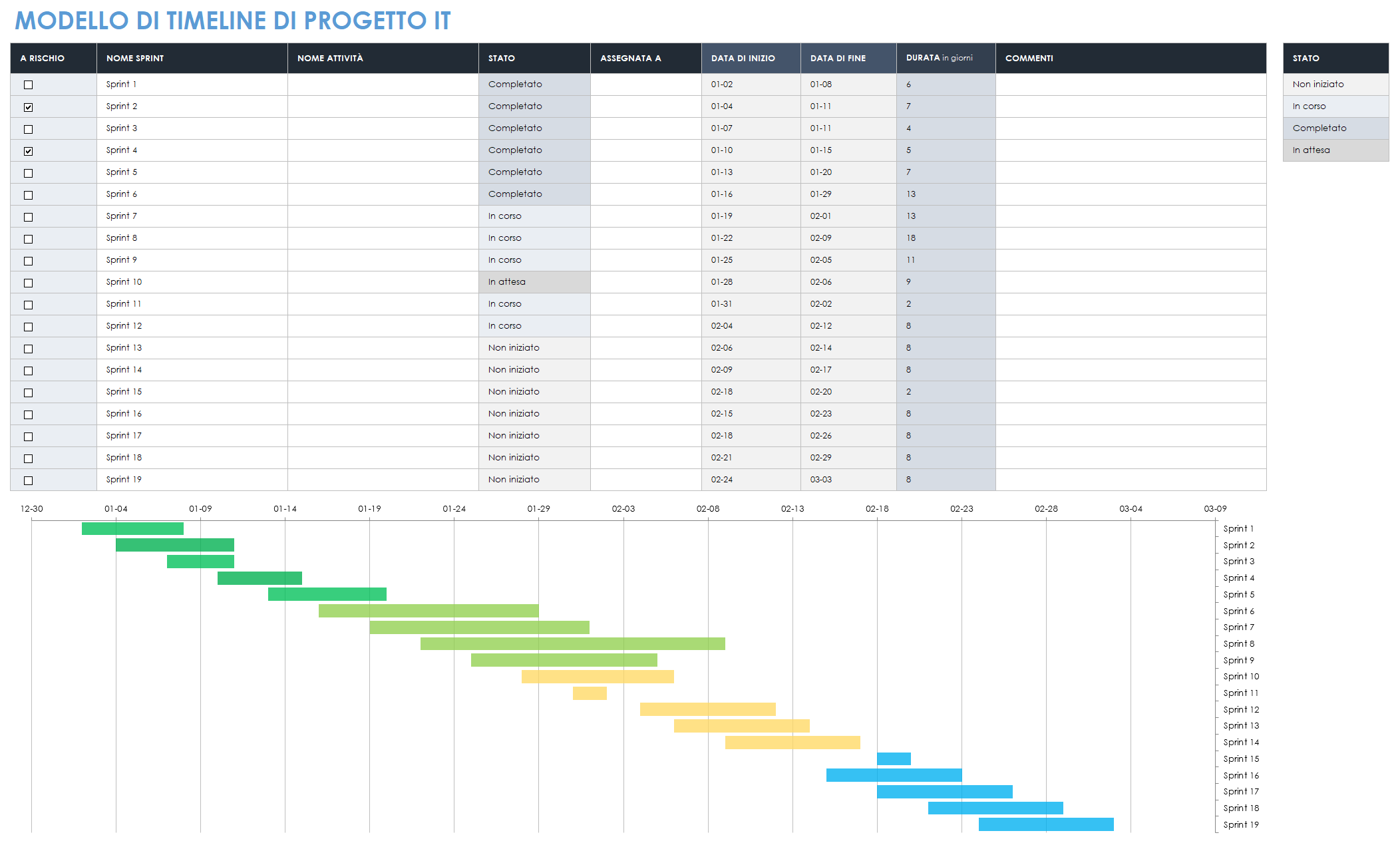Click the Sprint 13 yellow Gantt bar

(742, 726)
